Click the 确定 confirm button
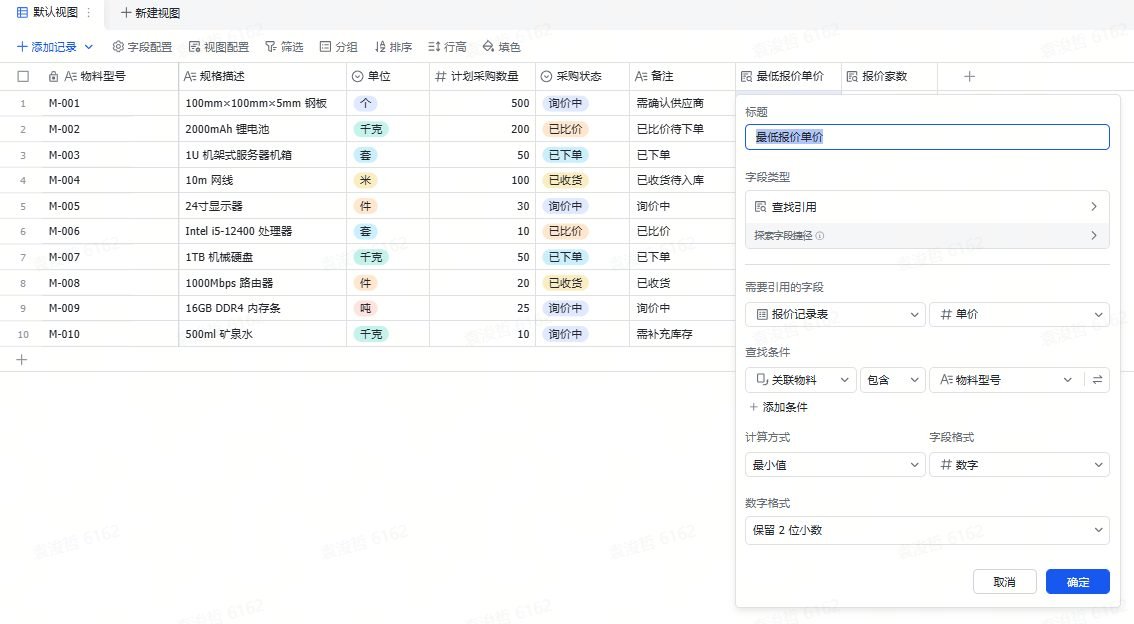 [1078, 582]
